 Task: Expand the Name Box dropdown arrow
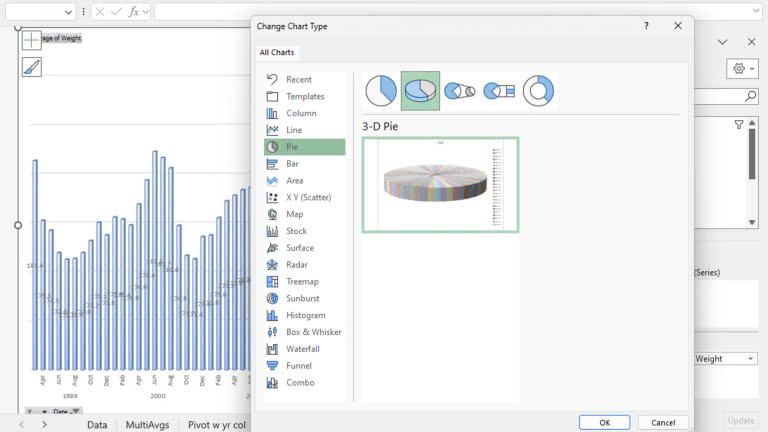pos(69,12)
